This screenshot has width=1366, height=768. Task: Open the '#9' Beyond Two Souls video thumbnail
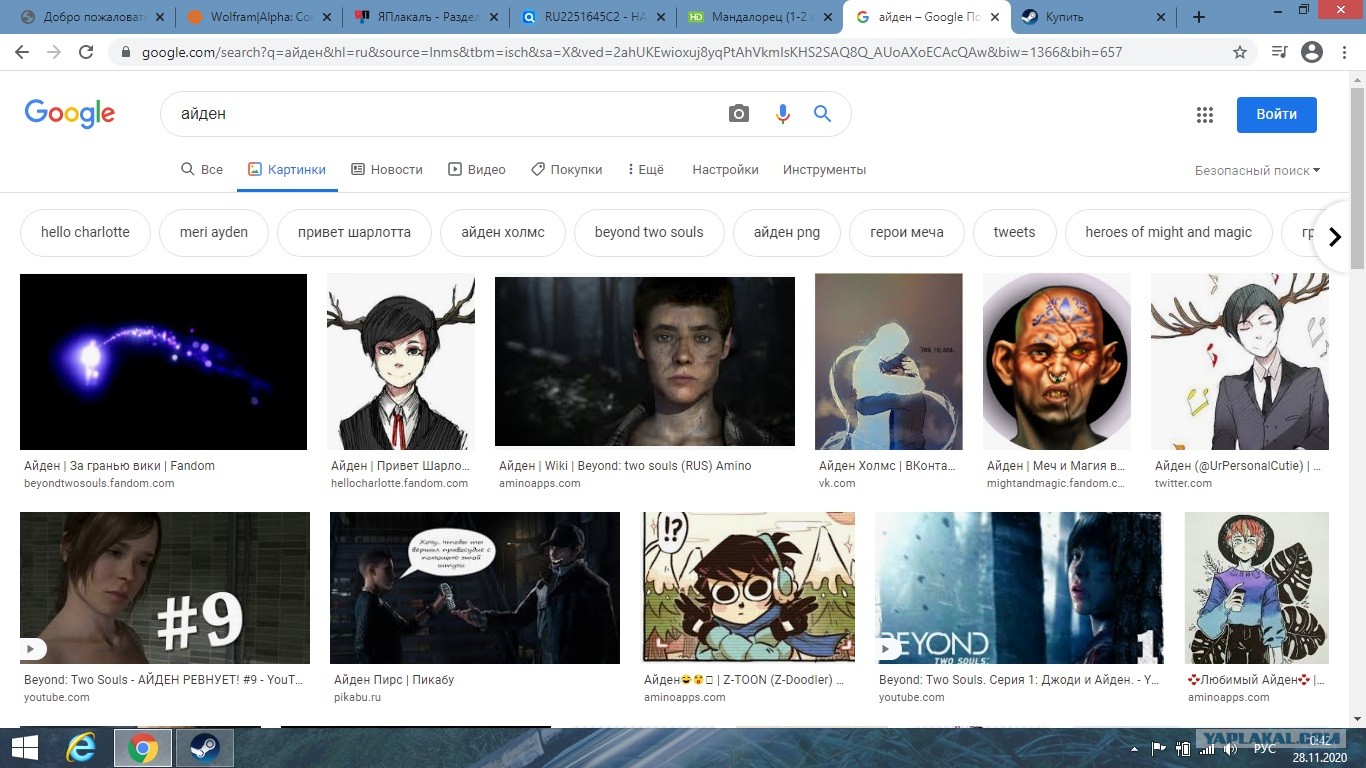(165, 588)
